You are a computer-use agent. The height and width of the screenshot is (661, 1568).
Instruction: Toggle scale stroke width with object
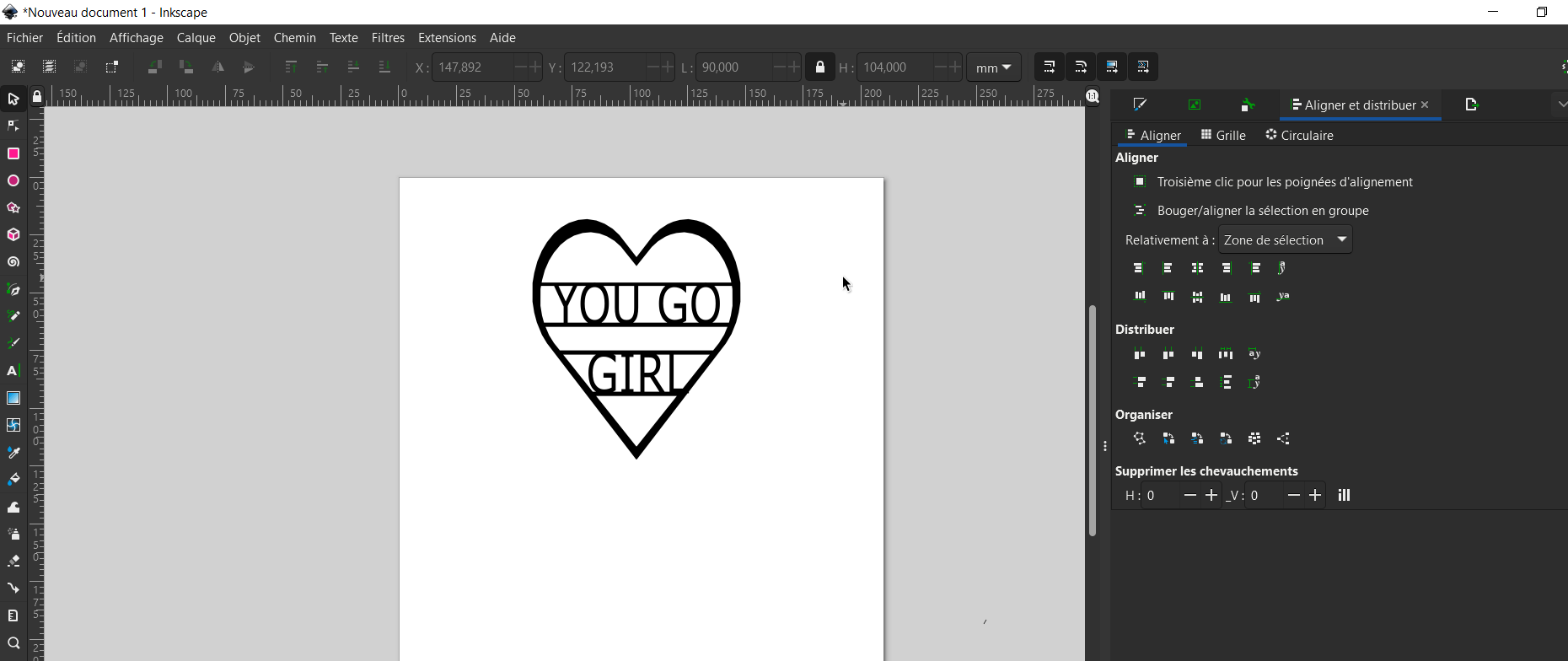pyautogui.click(x=1050, y=67)
